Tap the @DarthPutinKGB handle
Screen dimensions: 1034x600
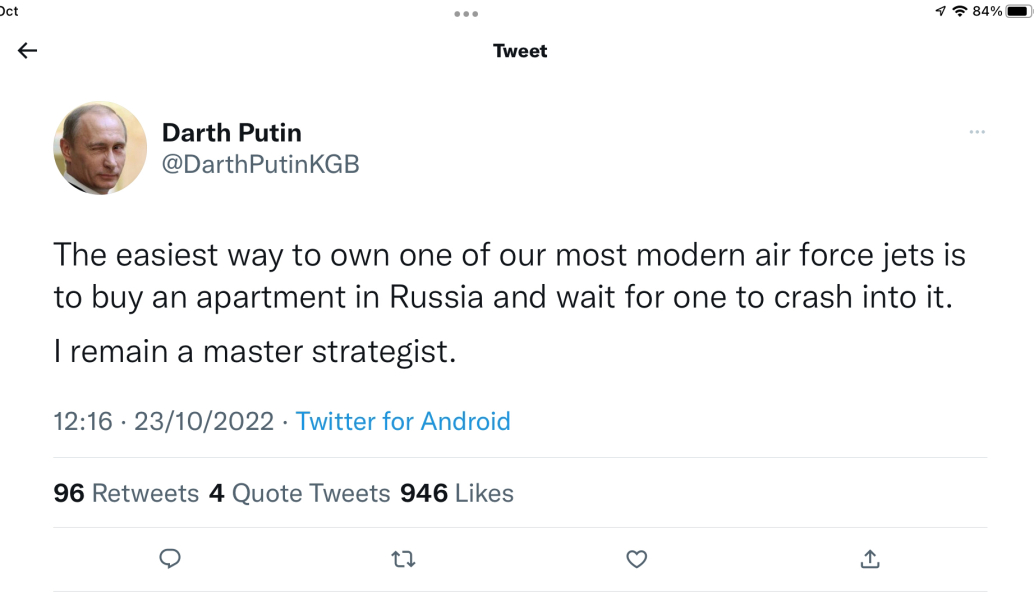(x=260, y=164)
